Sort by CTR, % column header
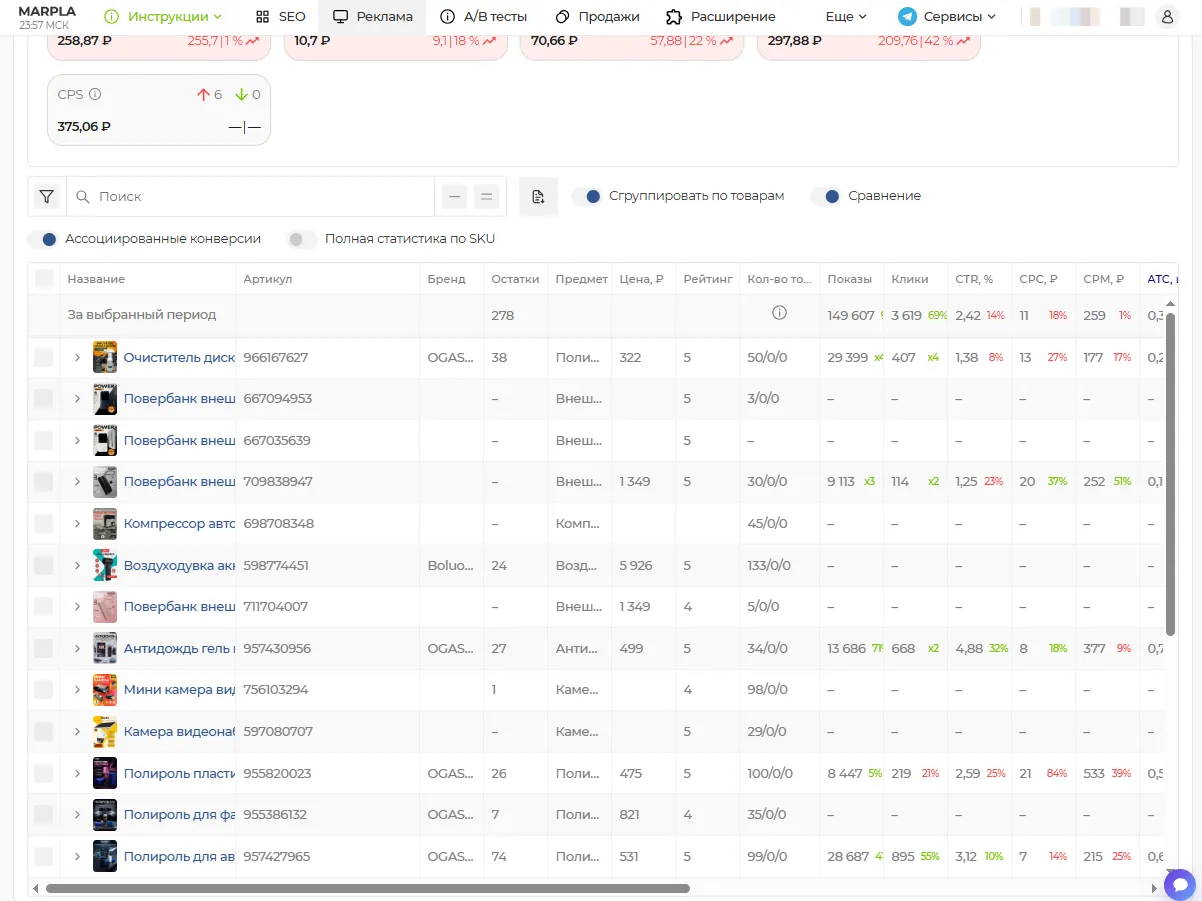The image size is (1202, 901). point(974,279)
